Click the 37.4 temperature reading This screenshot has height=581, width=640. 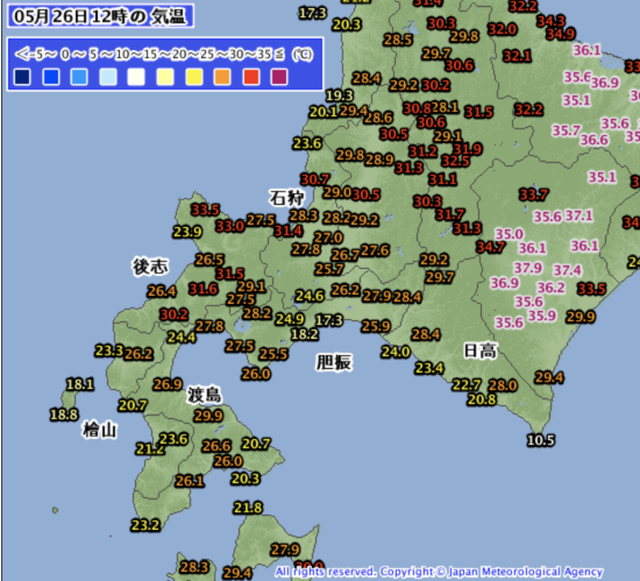tap(567, 270)
